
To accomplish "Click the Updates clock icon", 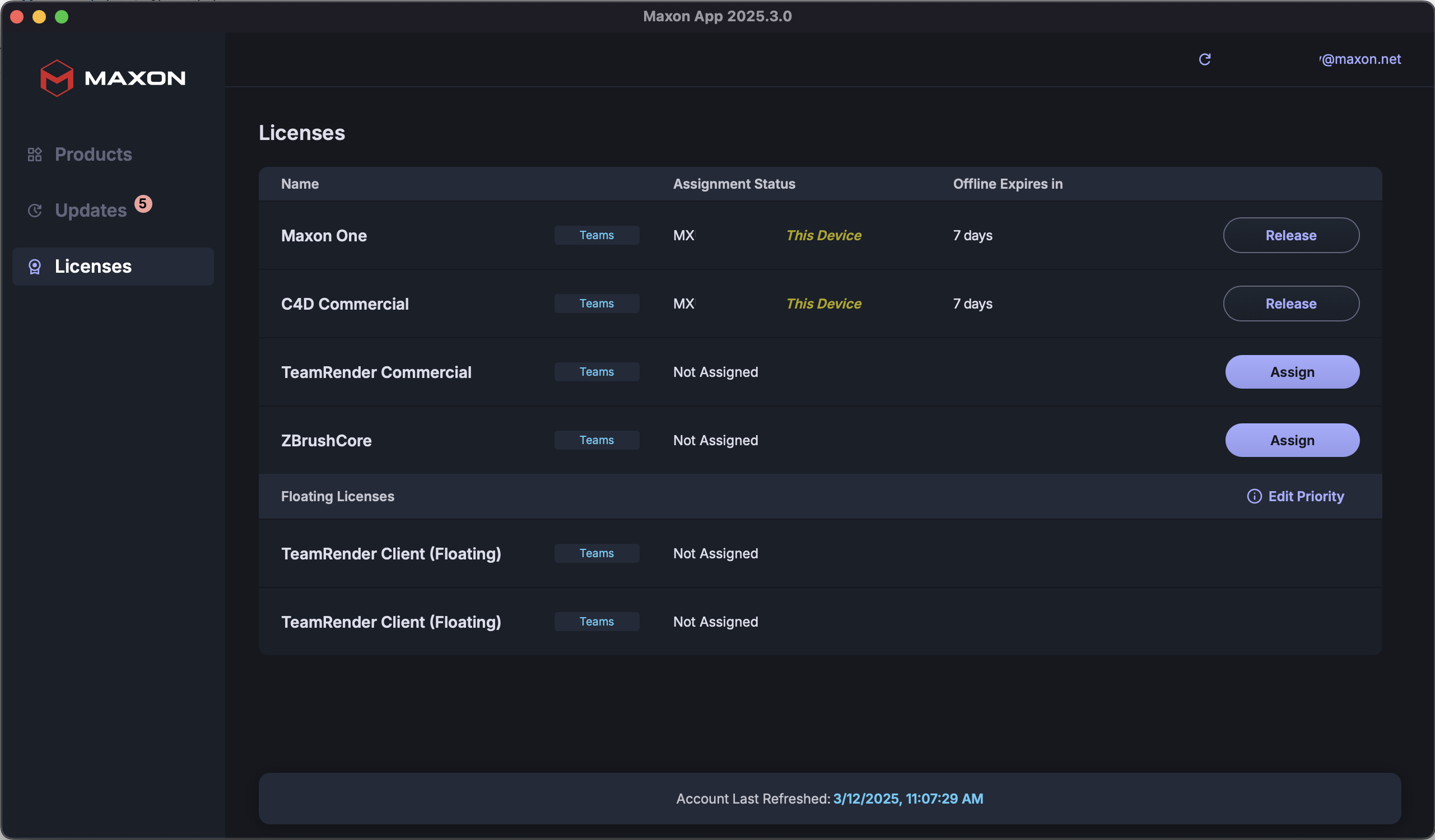I will [35, 210].
